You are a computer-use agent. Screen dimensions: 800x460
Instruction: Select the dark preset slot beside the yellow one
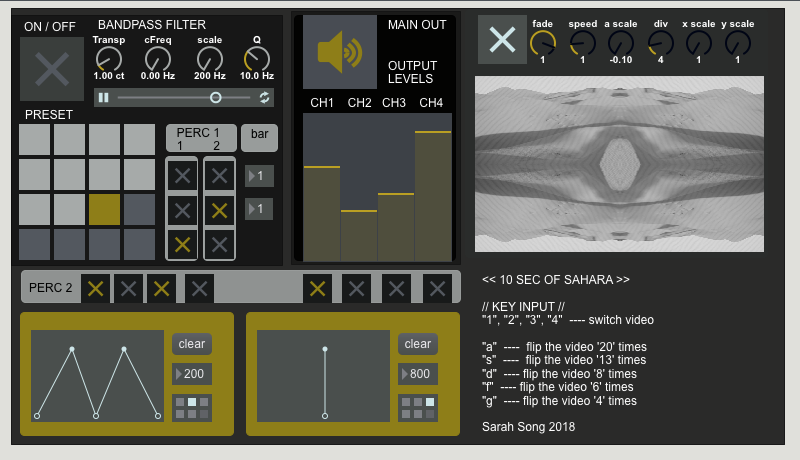(x=139, y=209)
